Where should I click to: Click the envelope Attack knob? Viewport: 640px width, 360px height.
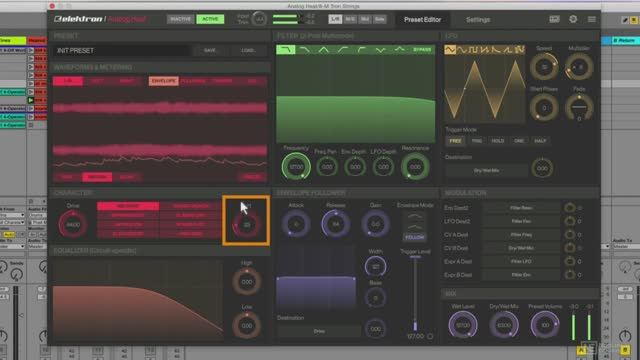(296, 224)
